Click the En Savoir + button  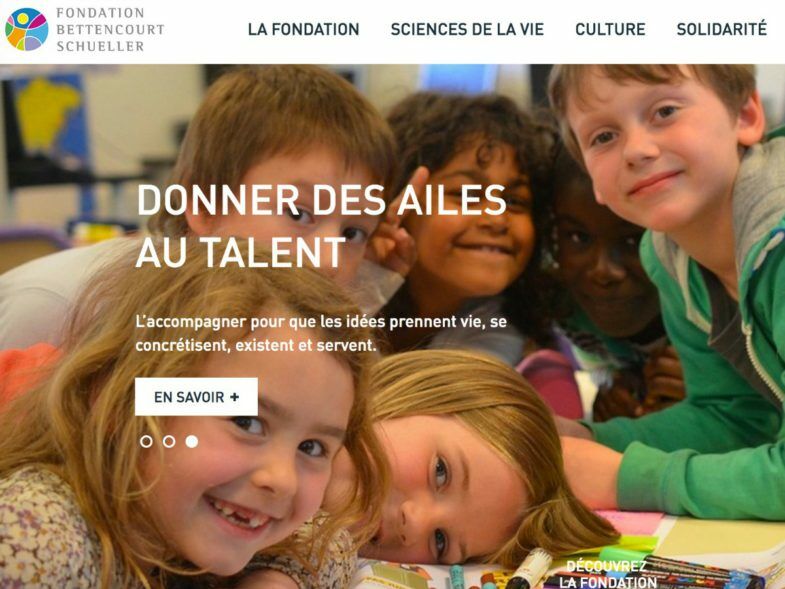coord(196,397)
